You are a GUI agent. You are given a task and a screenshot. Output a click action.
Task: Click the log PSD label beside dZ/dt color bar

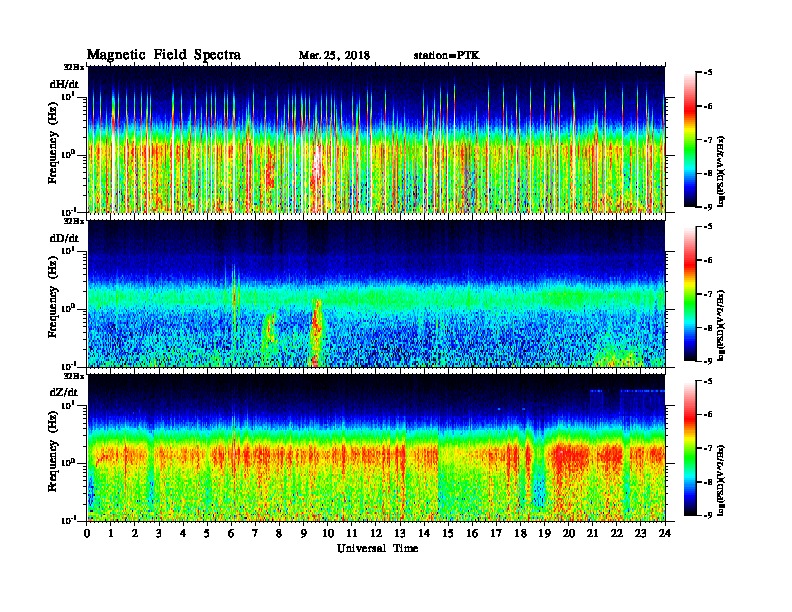click(x=721, y=480)
